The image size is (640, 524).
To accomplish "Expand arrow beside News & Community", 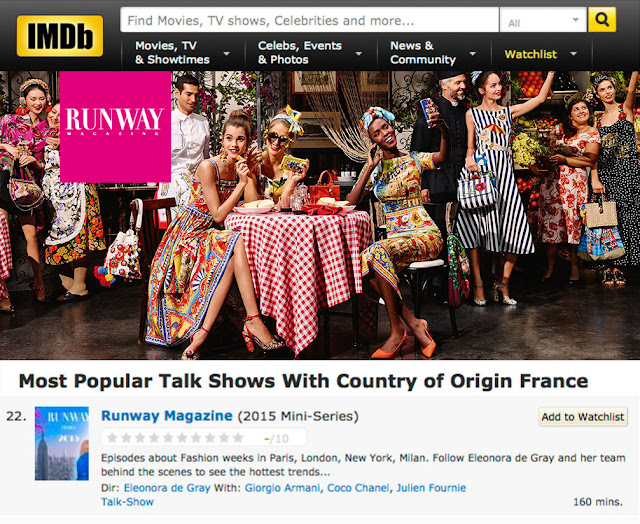I will click(x=473, y=54).
